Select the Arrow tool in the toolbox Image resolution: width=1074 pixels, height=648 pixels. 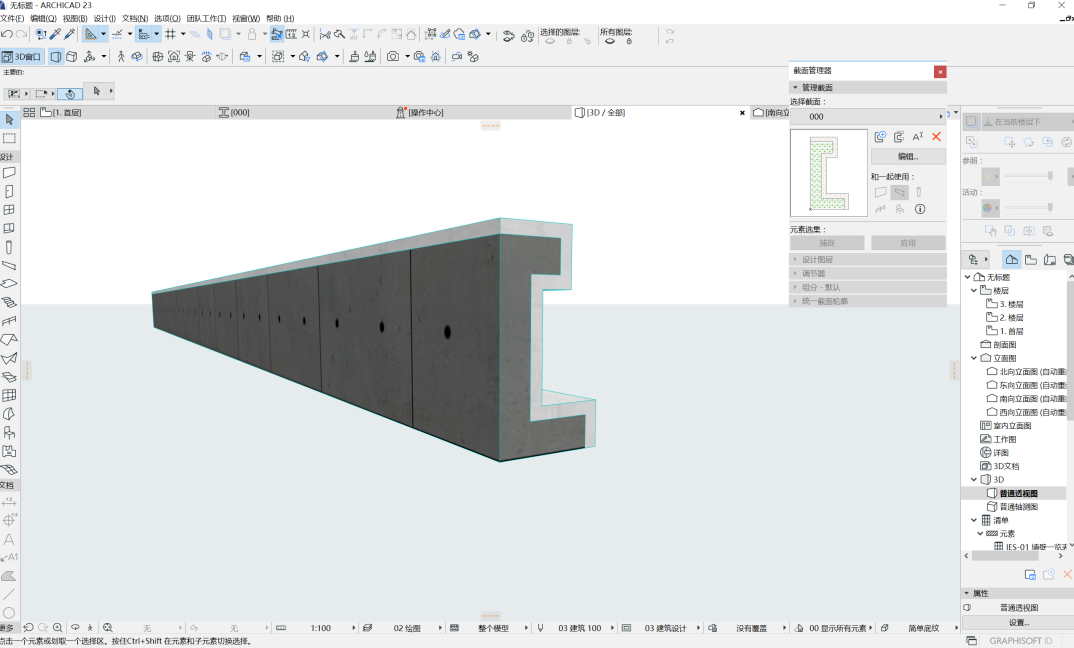(9, 119)
